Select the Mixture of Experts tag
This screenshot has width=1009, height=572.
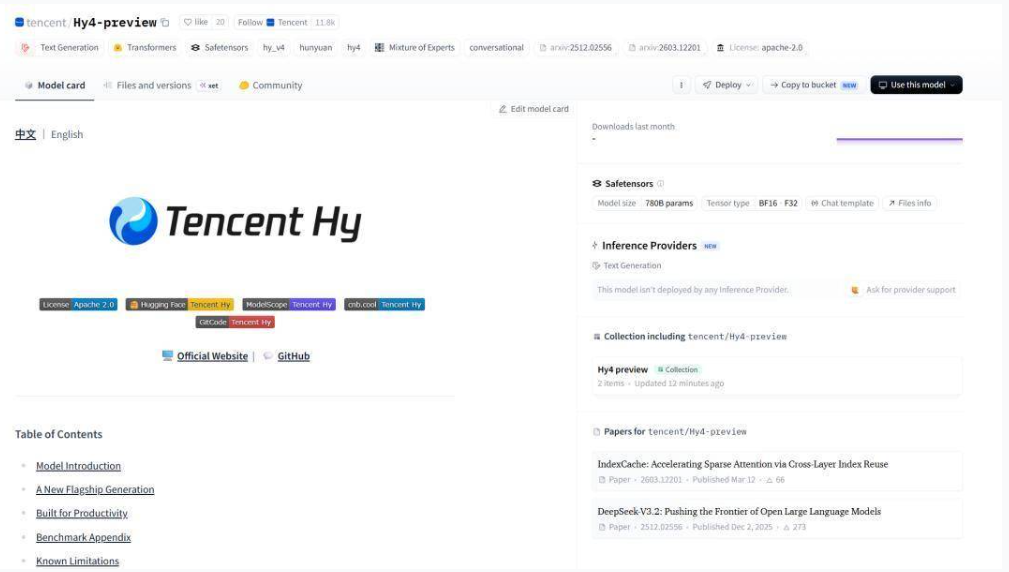point(415,48)
